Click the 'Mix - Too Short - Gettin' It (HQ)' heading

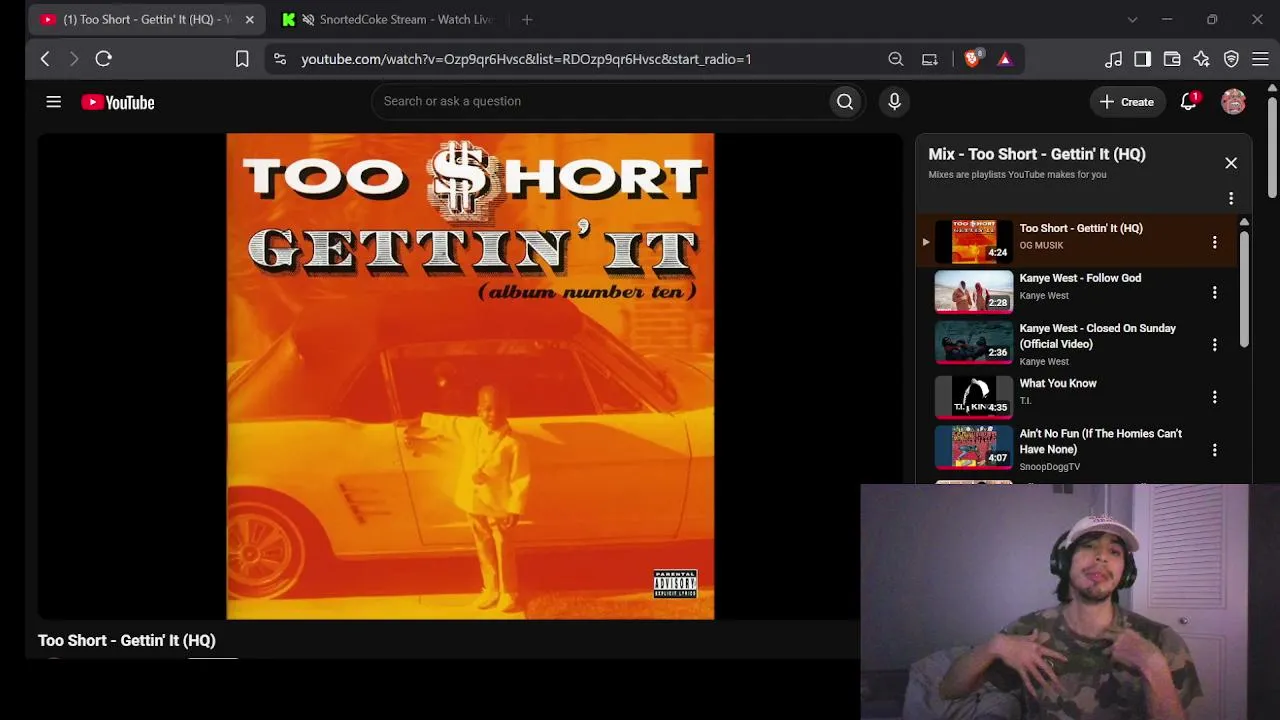point(1037,154)
